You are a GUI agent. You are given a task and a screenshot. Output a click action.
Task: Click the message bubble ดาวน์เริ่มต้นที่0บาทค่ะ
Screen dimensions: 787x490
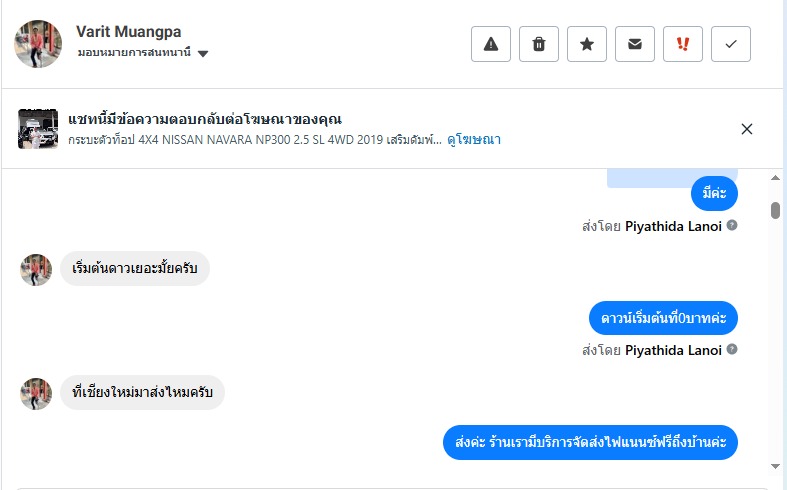pos(663,318)
